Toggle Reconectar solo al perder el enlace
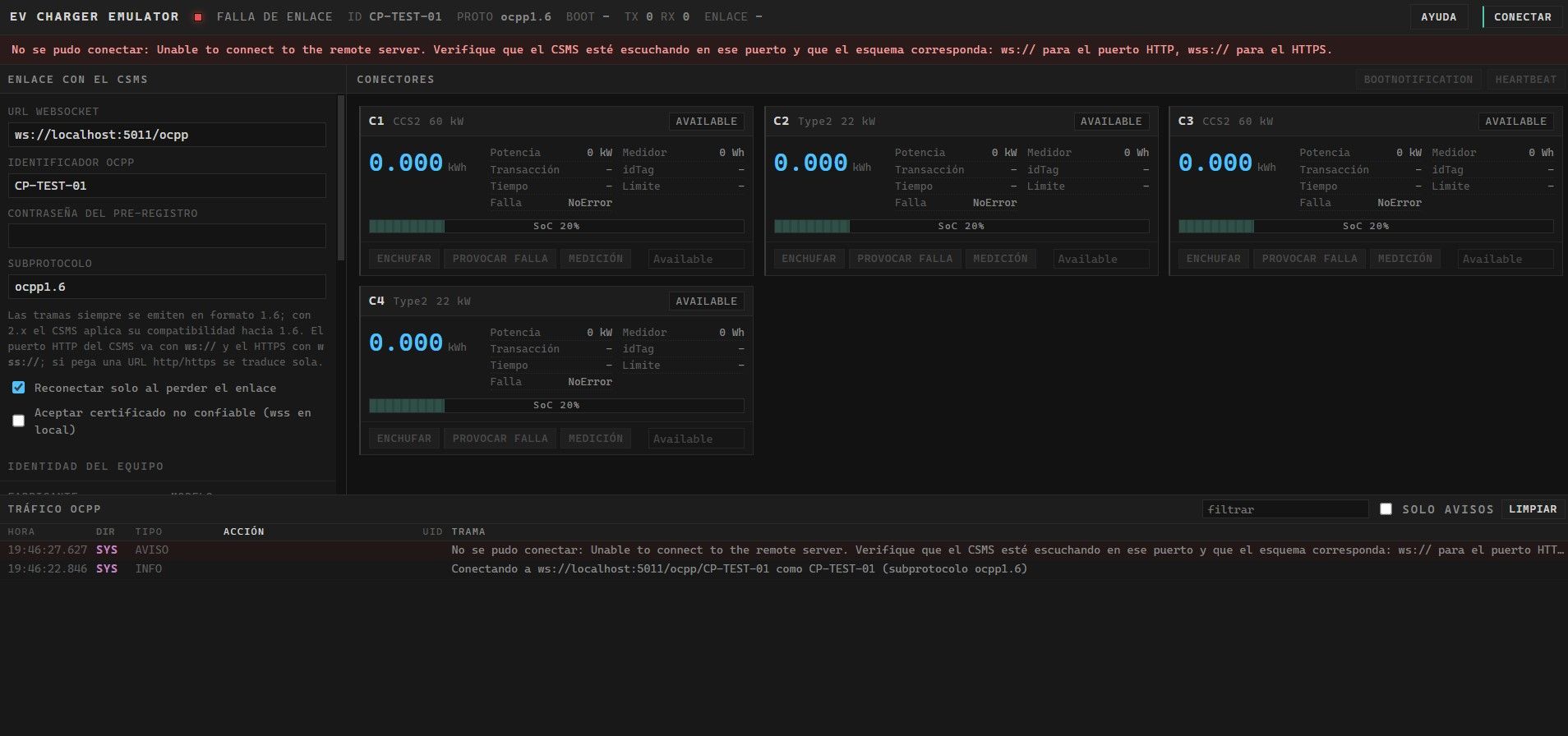The width and height of the screenshot is (1568, 736). click(x=18, y=388)
